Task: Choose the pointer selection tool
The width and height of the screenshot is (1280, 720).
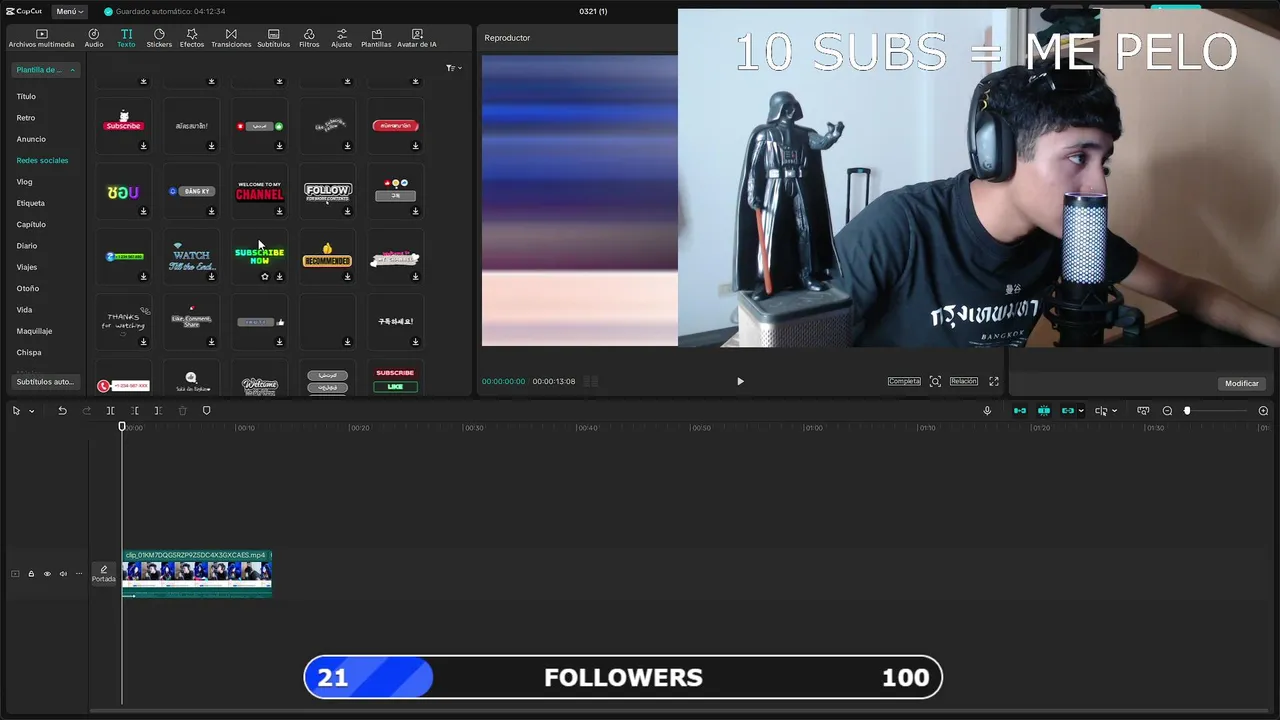Action: (16, 411)
